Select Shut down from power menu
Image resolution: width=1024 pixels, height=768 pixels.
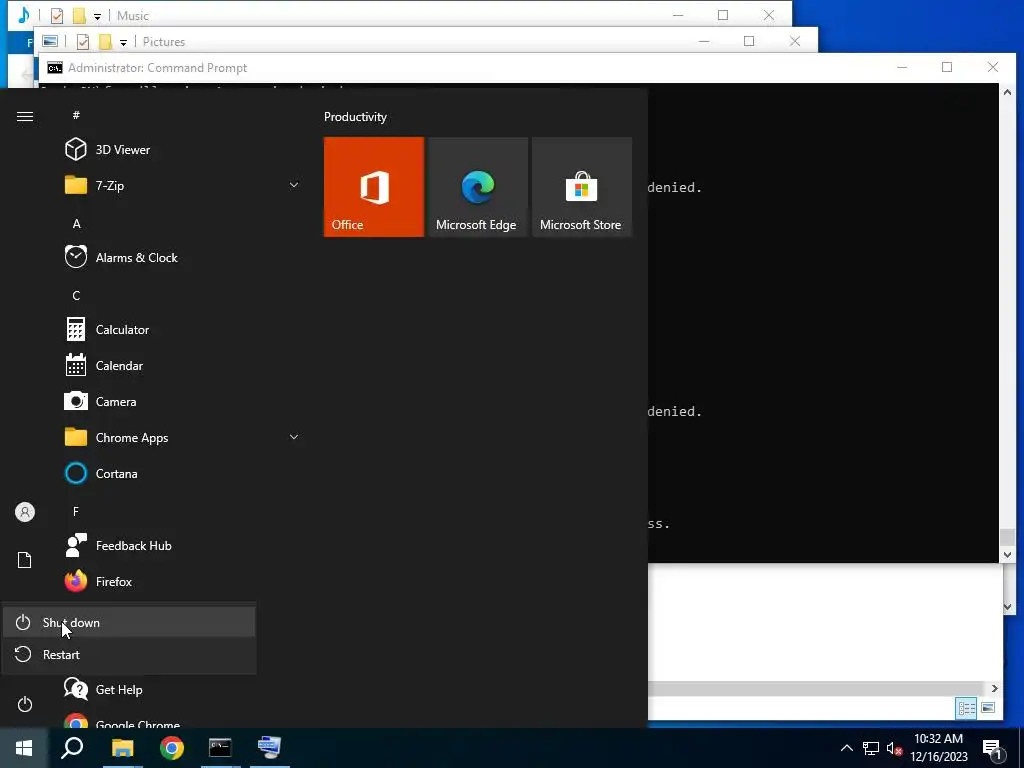point(129,622)
